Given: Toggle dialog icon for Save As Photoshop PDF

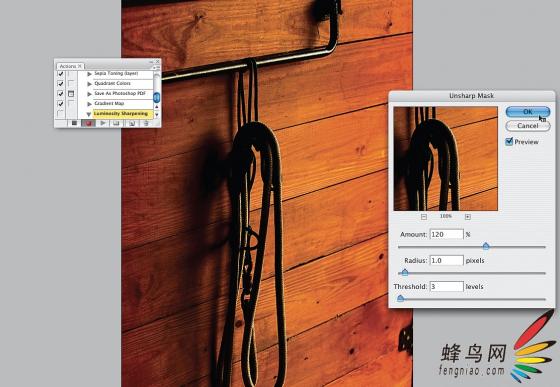Looking at the screenshot, I should tap(71, 94).
